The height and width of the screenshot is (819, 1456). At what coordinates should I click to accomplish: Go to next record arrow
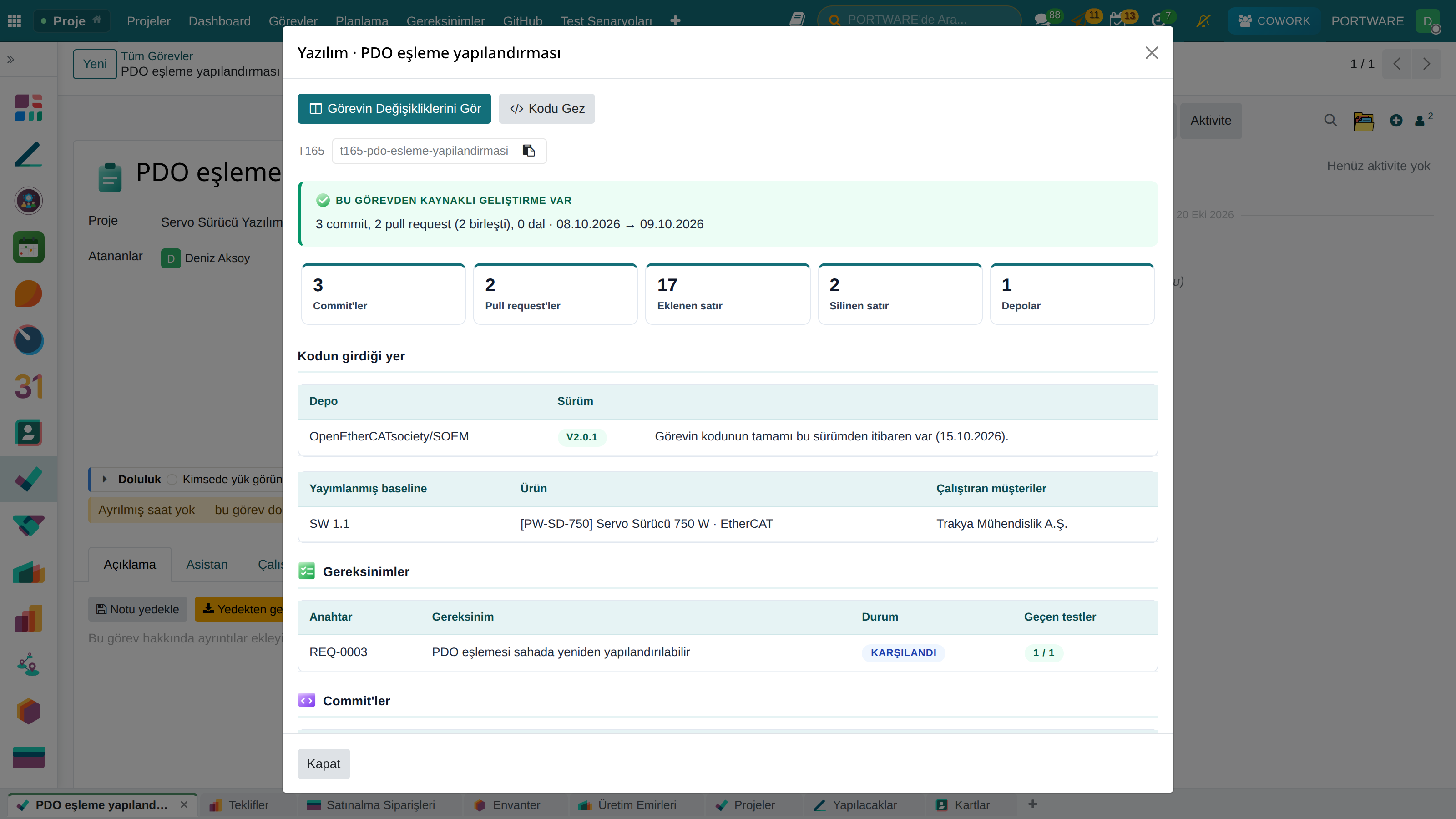click(1426, 64)
